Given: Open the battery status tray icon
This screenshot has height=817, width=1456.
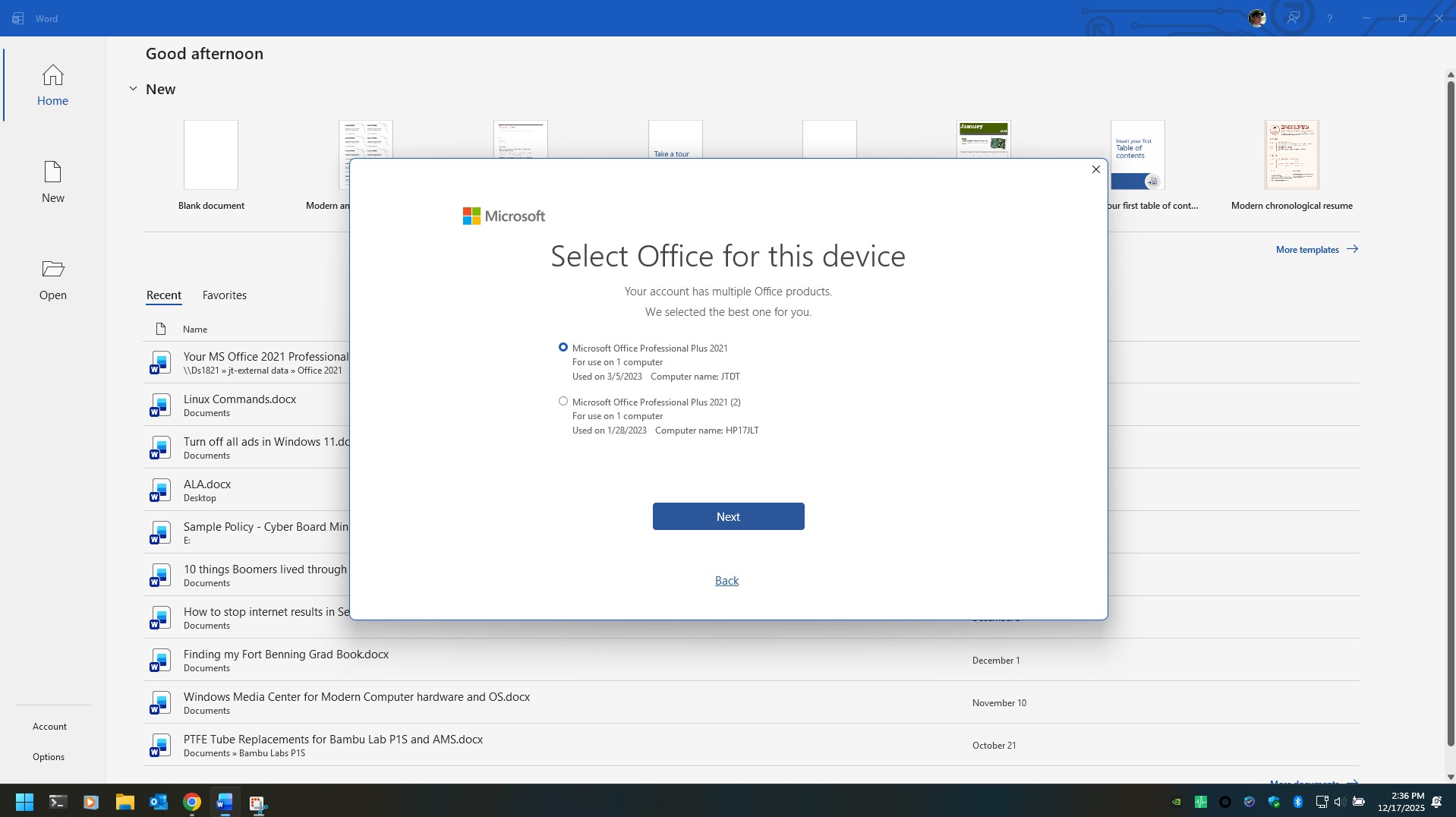Looking at the screenshot, I should click(1359, 802).
